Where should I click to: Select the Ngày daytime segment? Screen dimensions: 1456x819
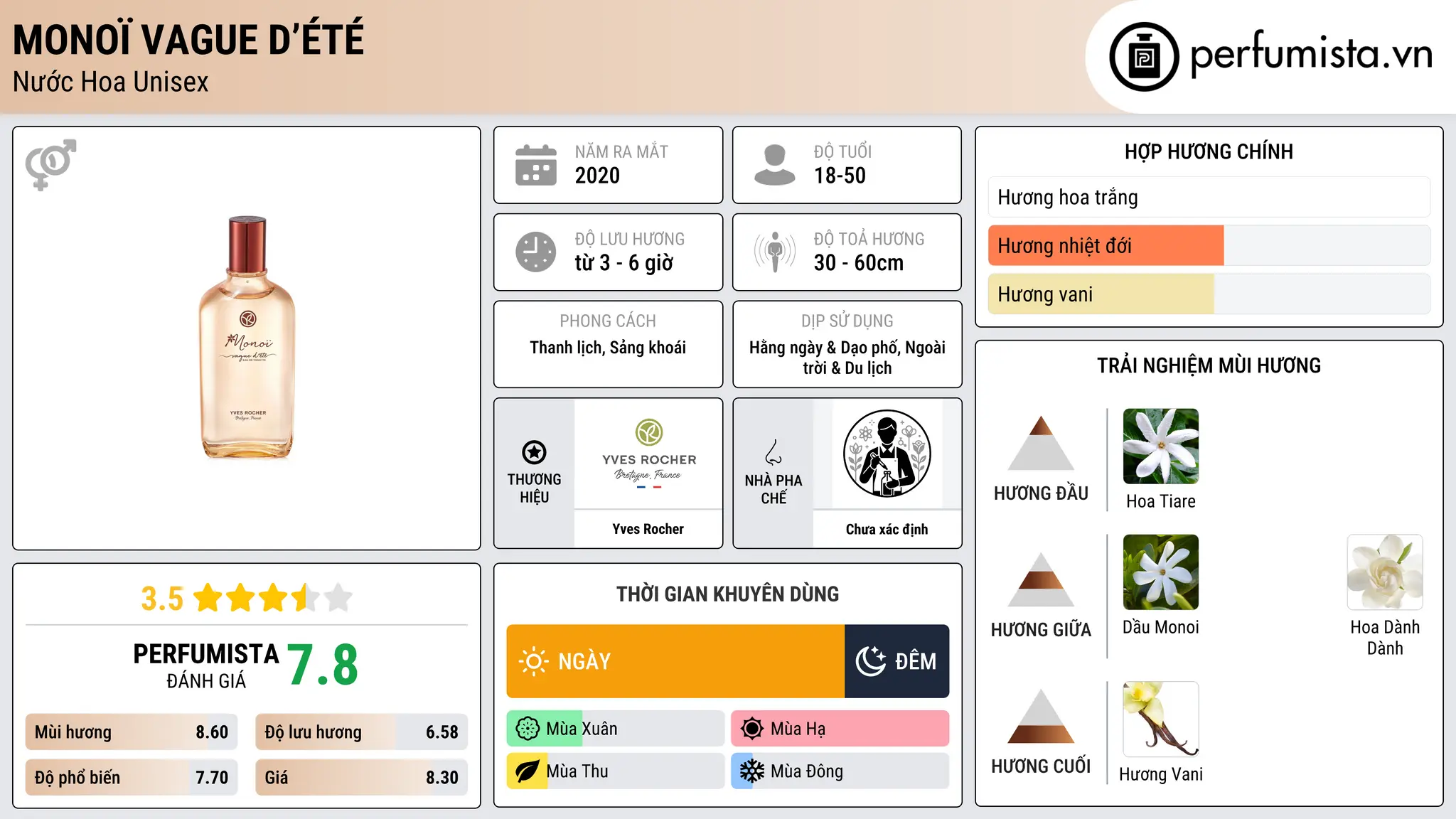pos(675,661)
